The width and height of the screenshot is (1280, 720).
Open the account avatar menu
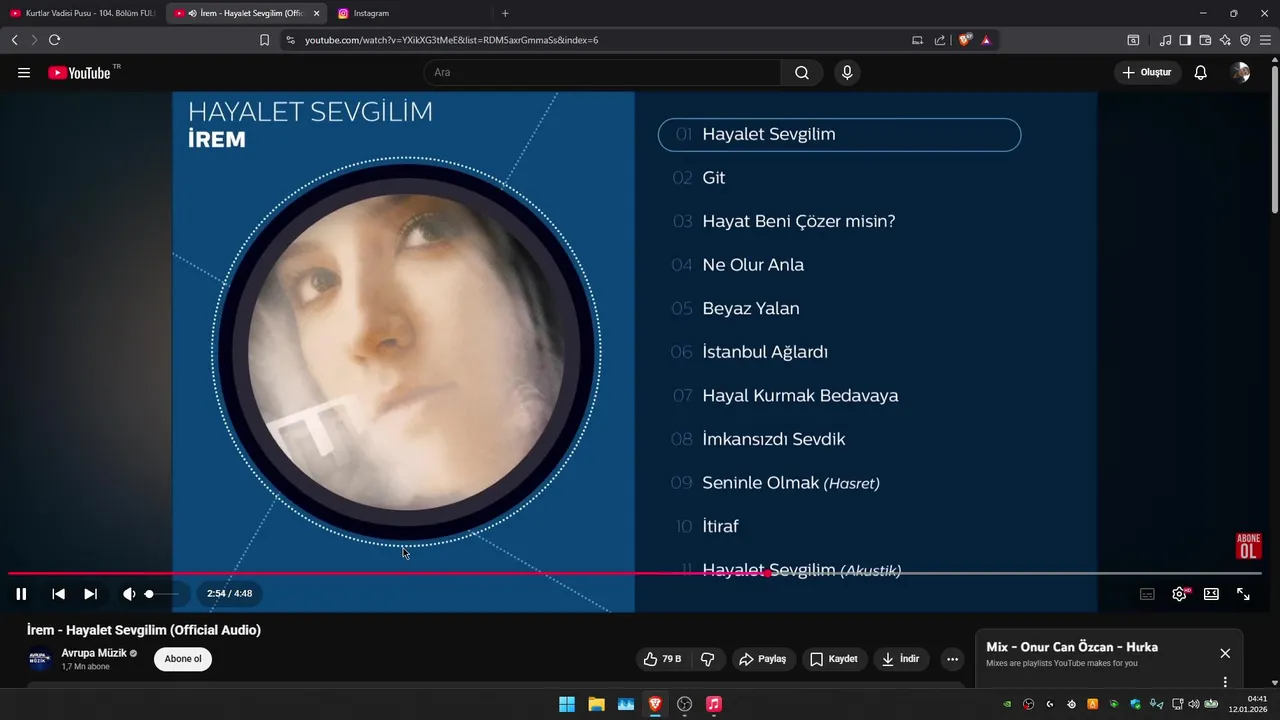click(x=1241, y=73)
